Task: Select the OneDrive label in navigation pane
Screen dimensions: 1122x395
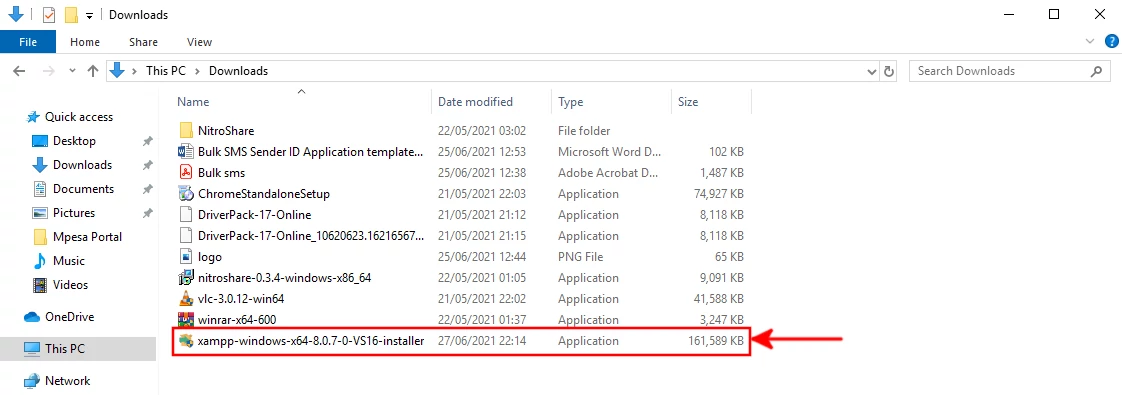Action: (69, 317)
